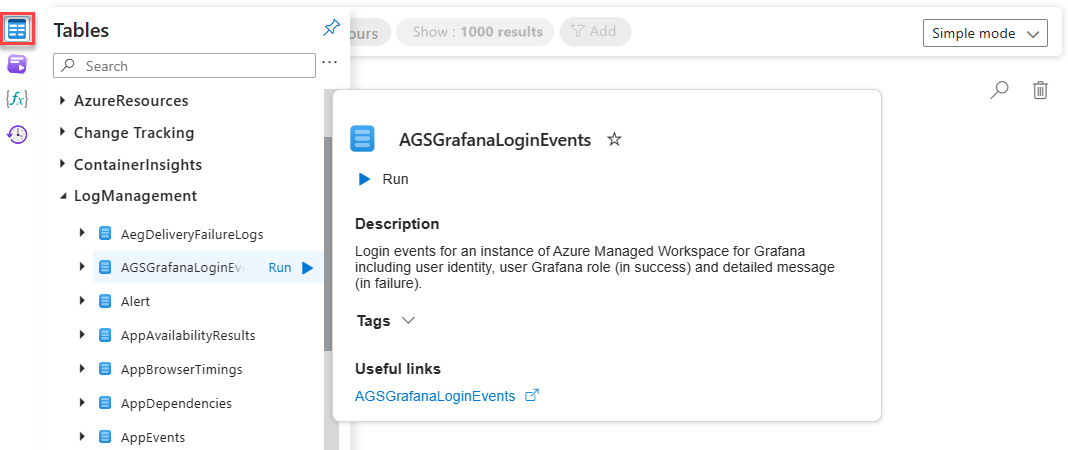Open the Functions sidebar icon
This screenshot has height=450, width=1068.
[x=17, y=98]
